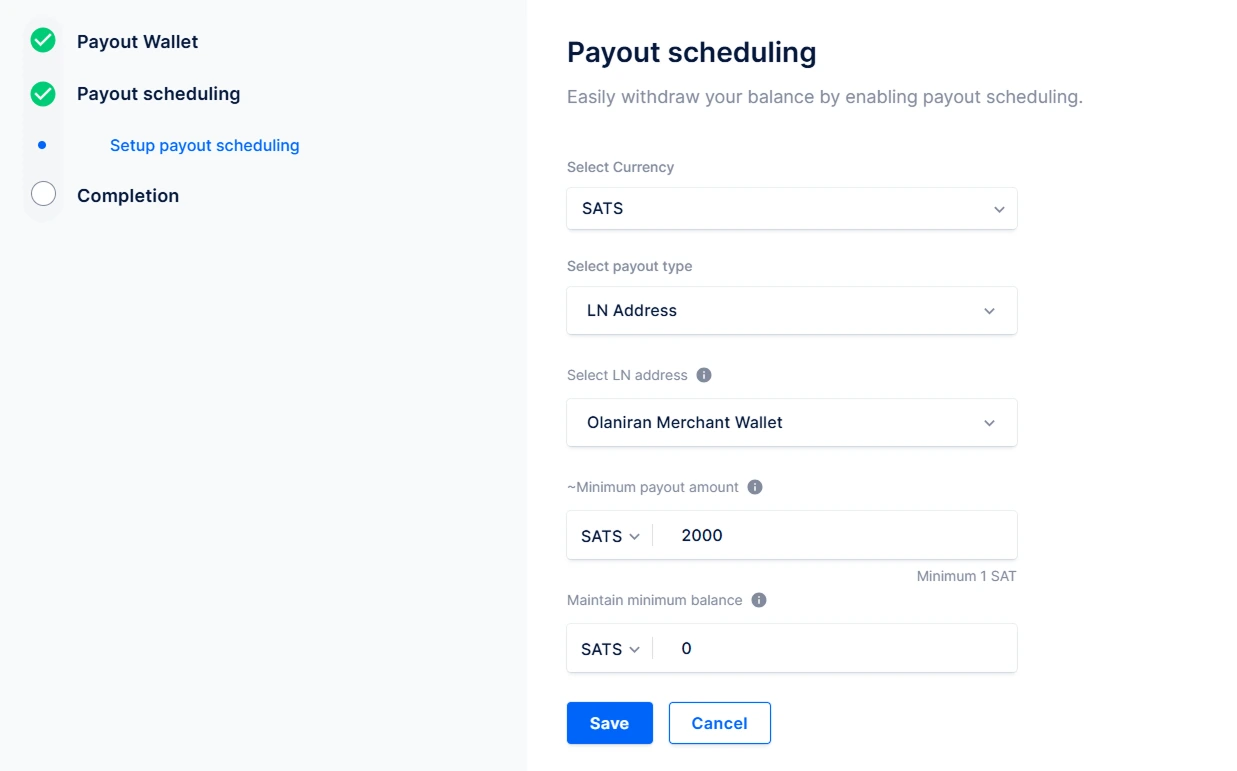Click the info icon beside Maintain minimum balance

click(758, 600)
